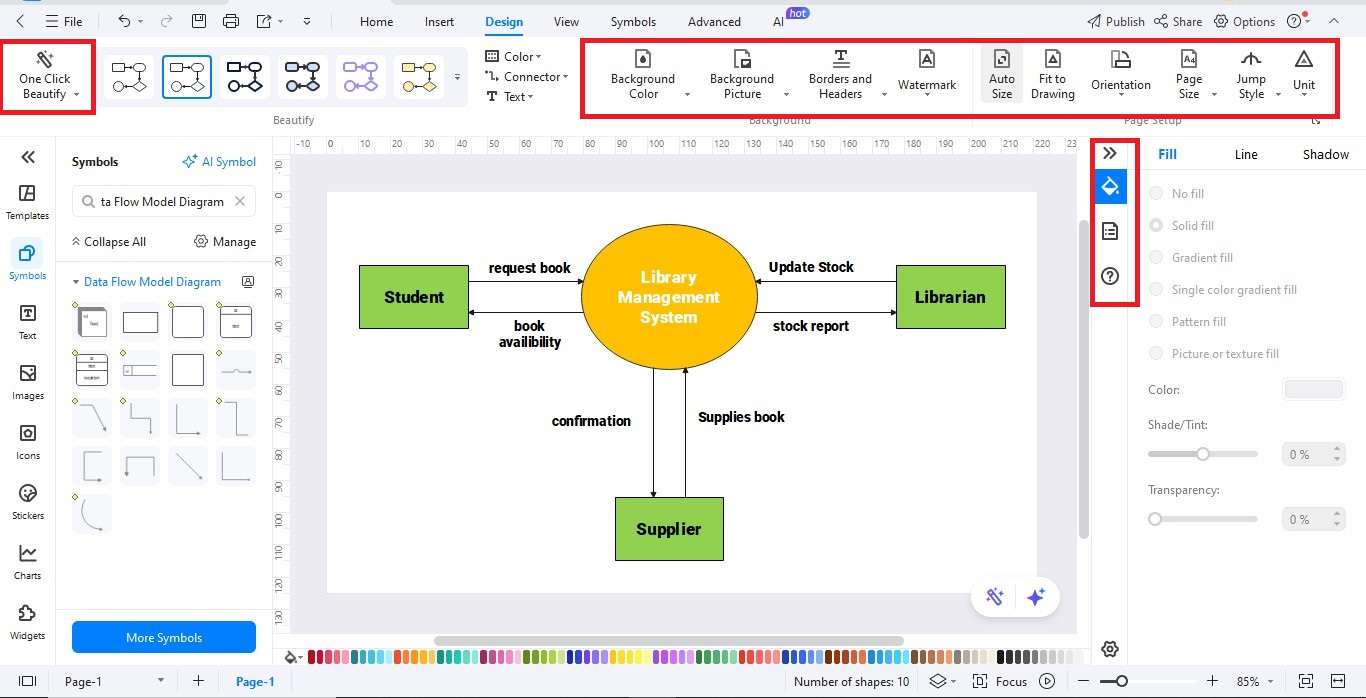Open the Options dropdown

pos(1244,21)
